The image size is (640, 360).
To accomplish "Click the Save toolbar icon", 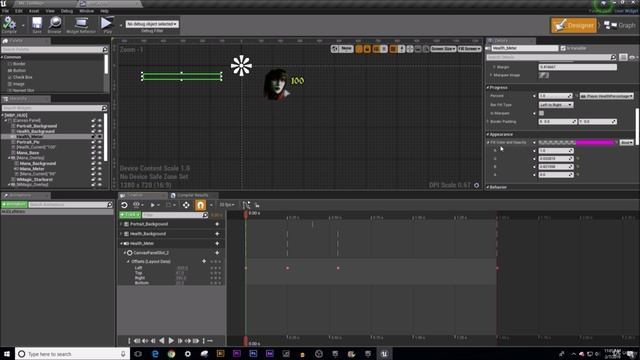I will [37, 24].
